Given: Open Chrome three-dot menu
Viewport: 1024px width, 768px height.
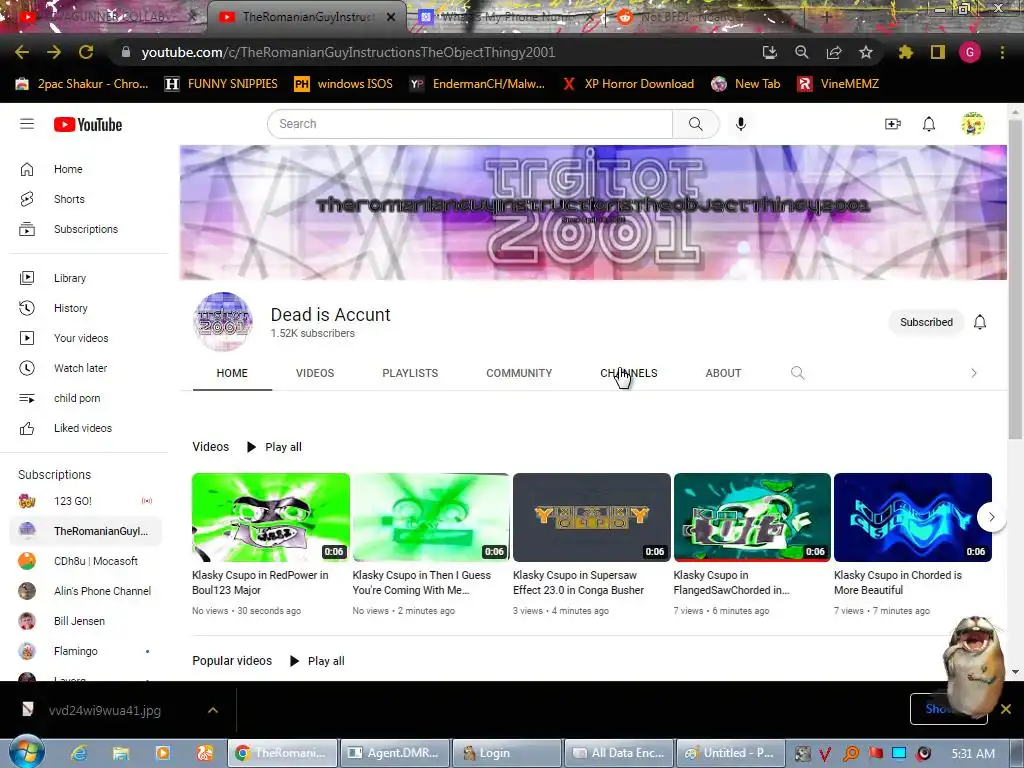Looking at the screenshot, I should pyautogui.click(x=1002, y=52).
